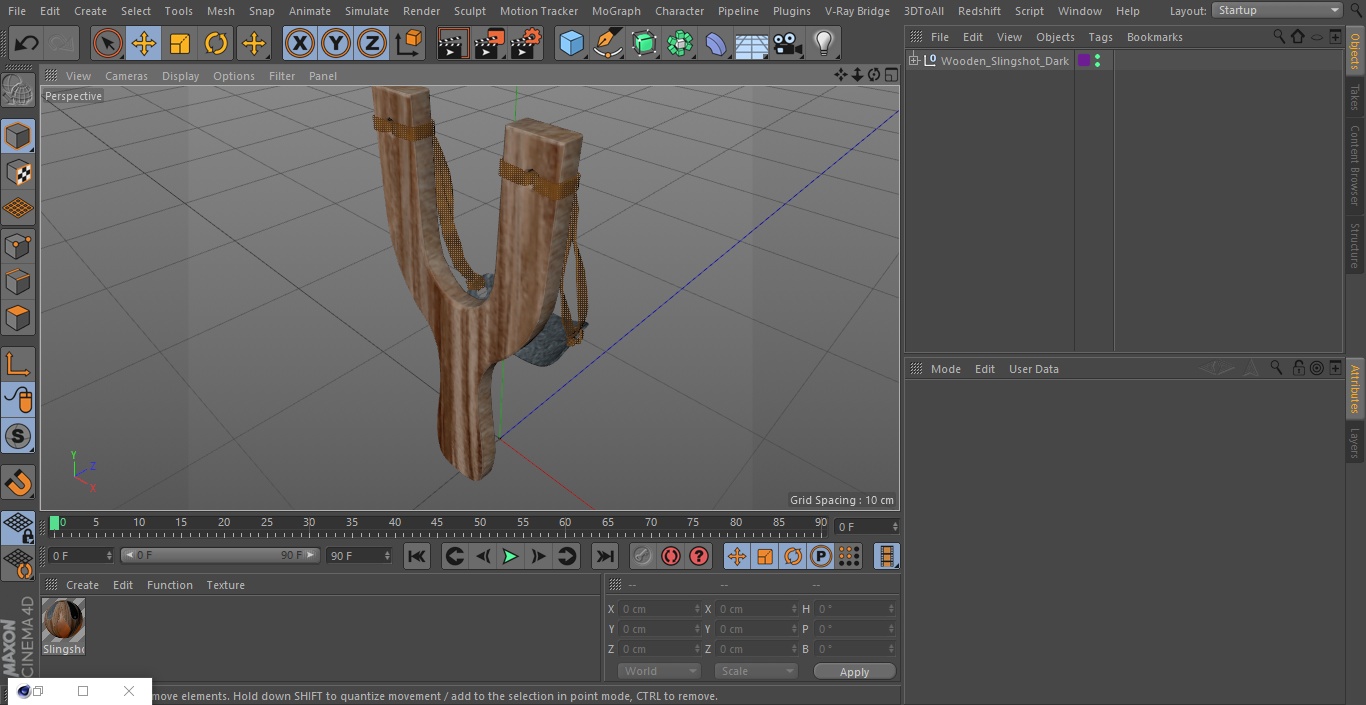The height and width of the screenshot is (705, 1366).
Task: Open the deformer bend icon
Action: (716, 43)
